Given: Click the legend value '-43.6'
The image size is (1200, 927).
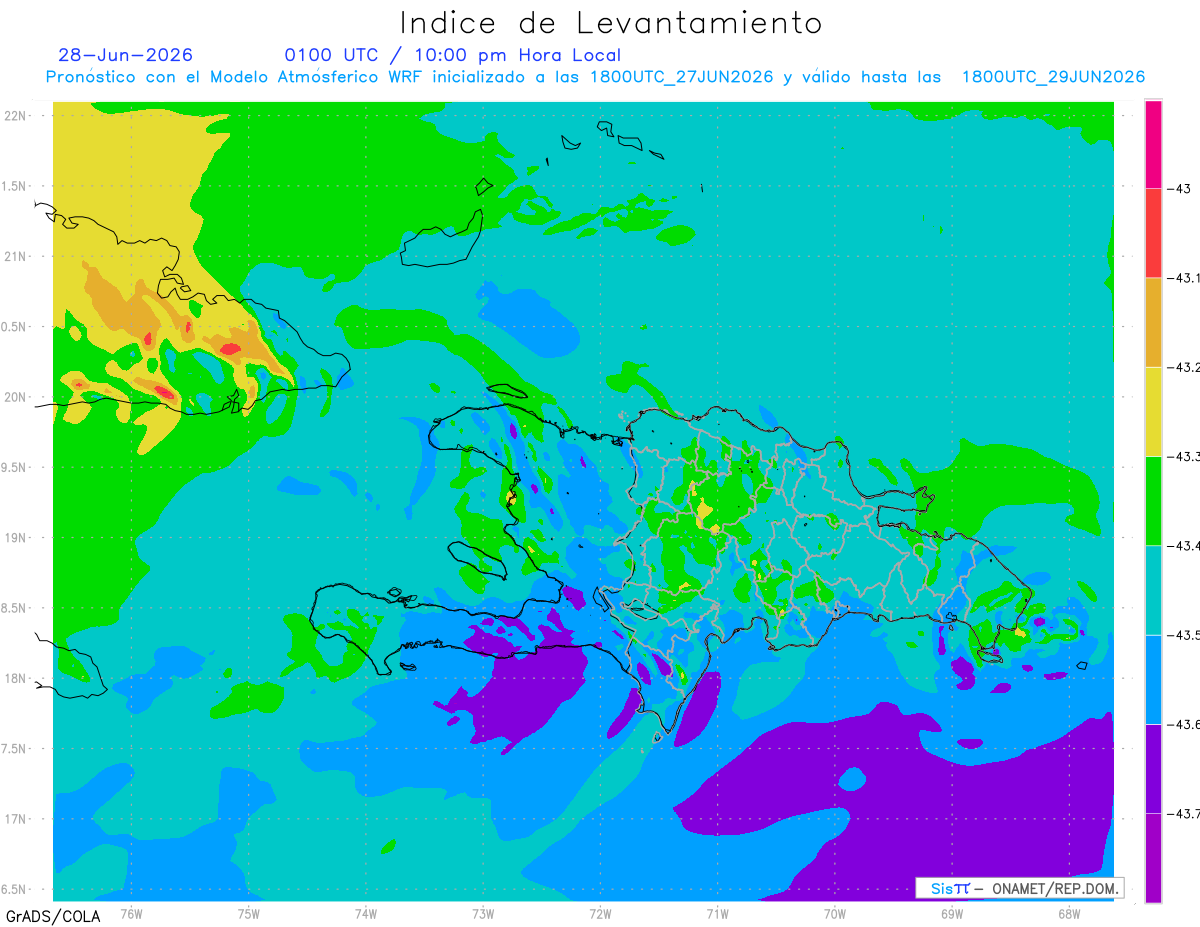Looking at the screenshot, I should tap(1184, 724).
